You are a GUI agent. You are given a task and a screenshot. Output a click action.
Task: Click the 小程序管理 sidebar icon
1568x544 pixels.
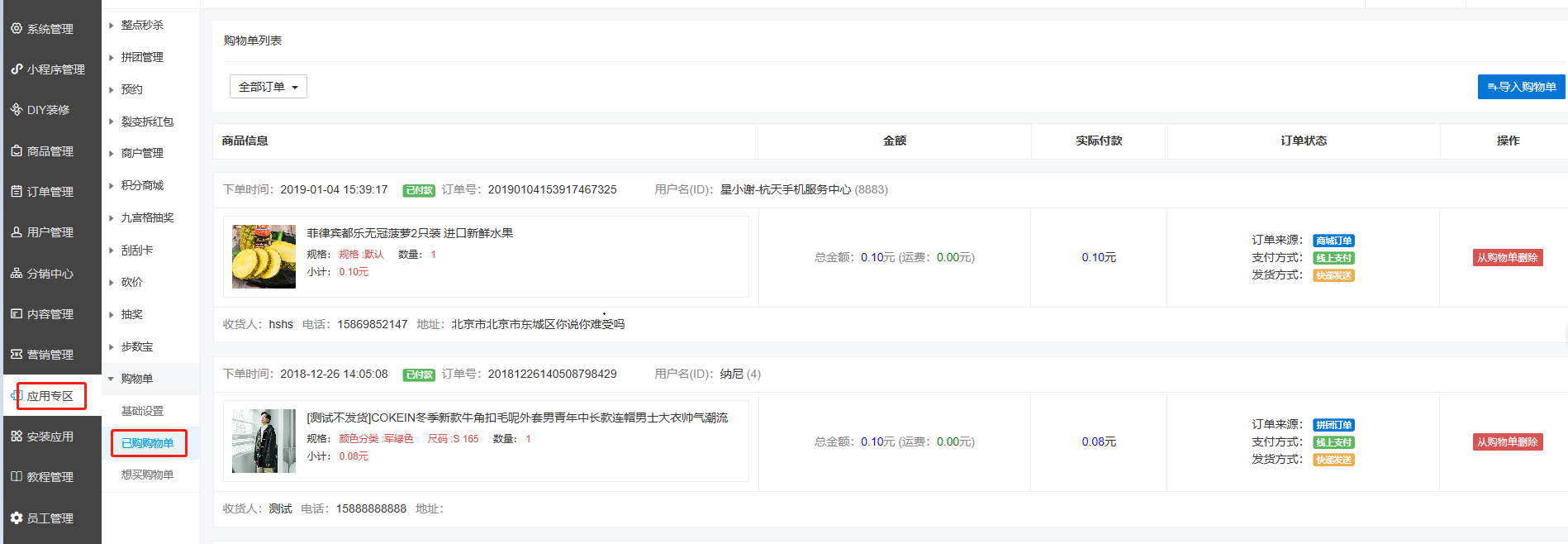pos(17,69)
